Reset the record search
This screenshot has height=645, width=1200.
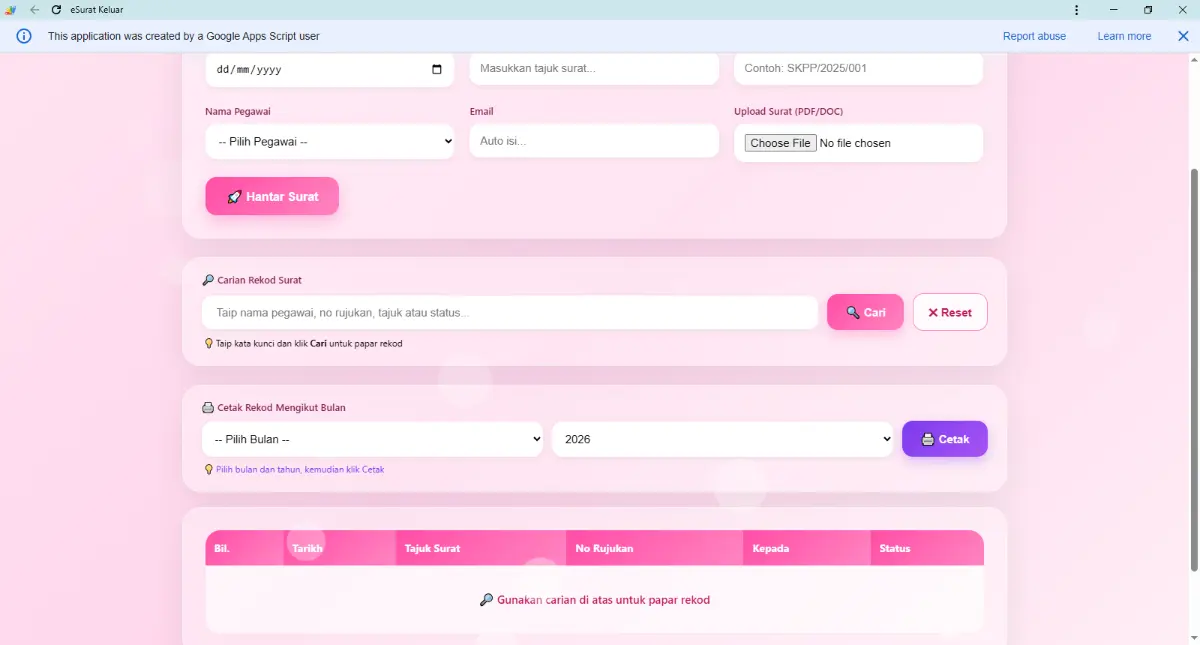click(x=950, y=312)
